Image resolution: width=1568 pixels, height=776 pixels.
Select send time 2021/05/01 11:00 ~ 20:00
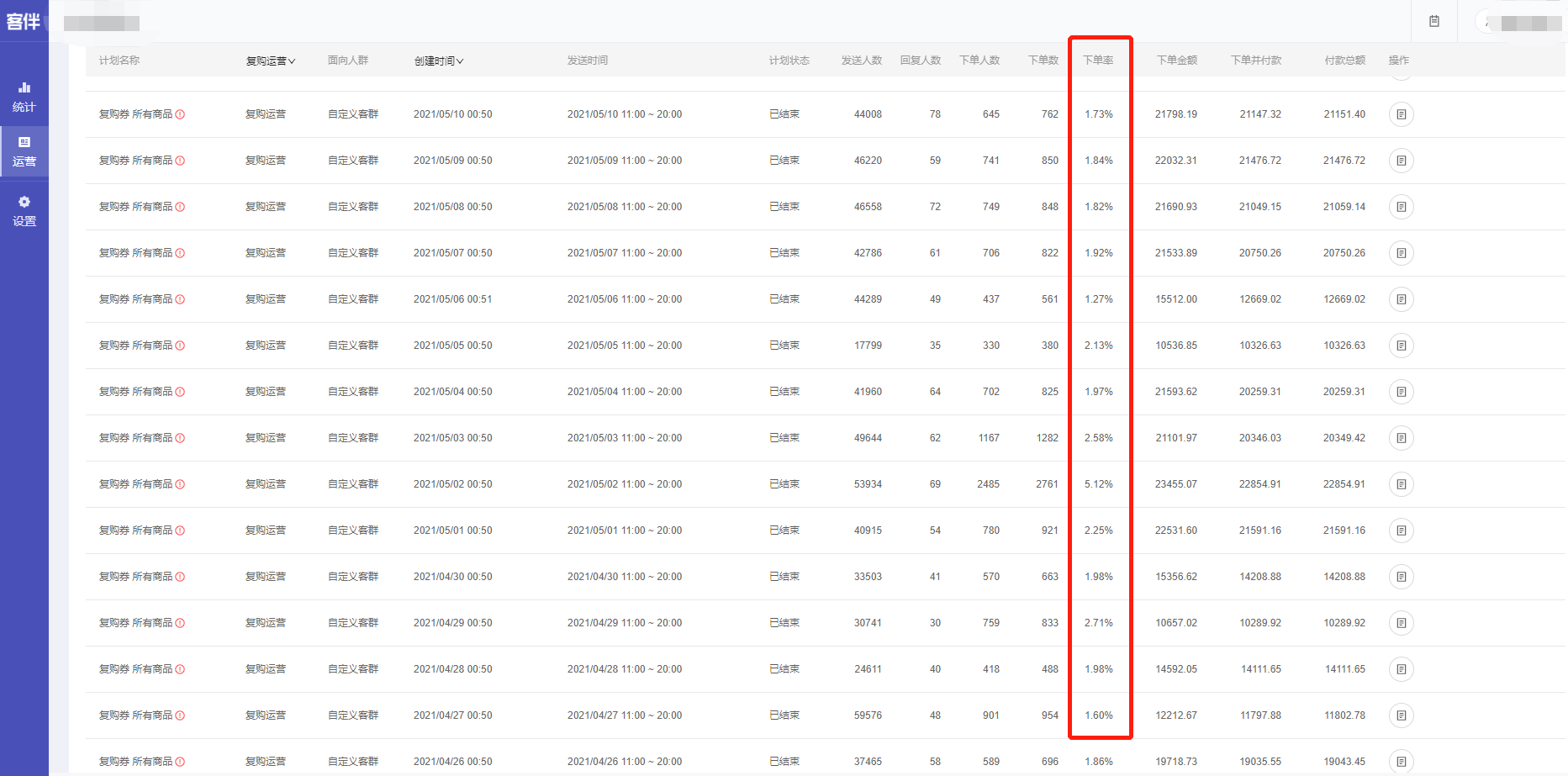point(625,531)
